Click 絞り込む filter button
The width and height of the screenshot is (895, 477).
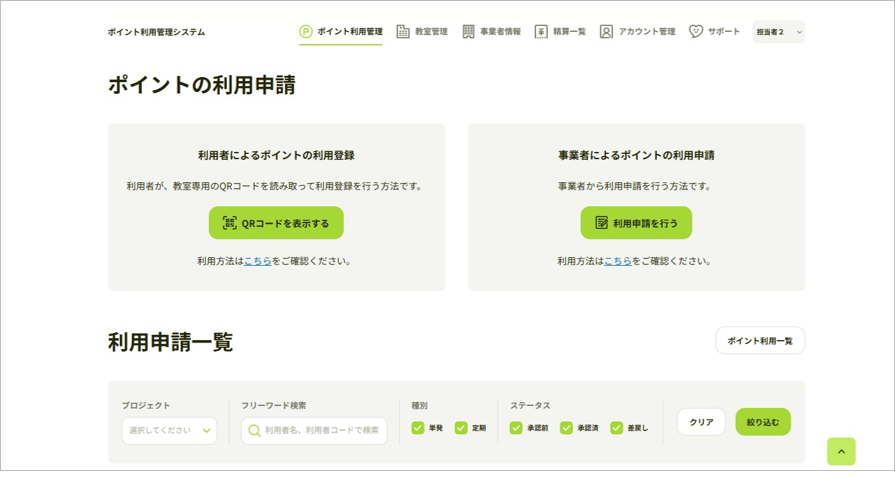click(x=763, y=422)
